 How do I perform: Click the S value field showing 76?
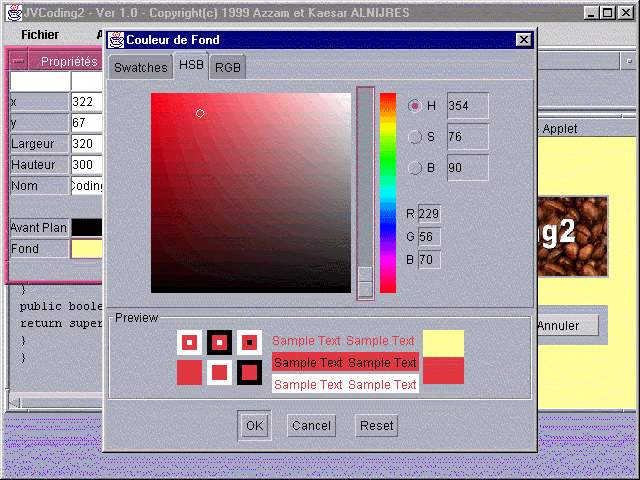pos(468,137)
